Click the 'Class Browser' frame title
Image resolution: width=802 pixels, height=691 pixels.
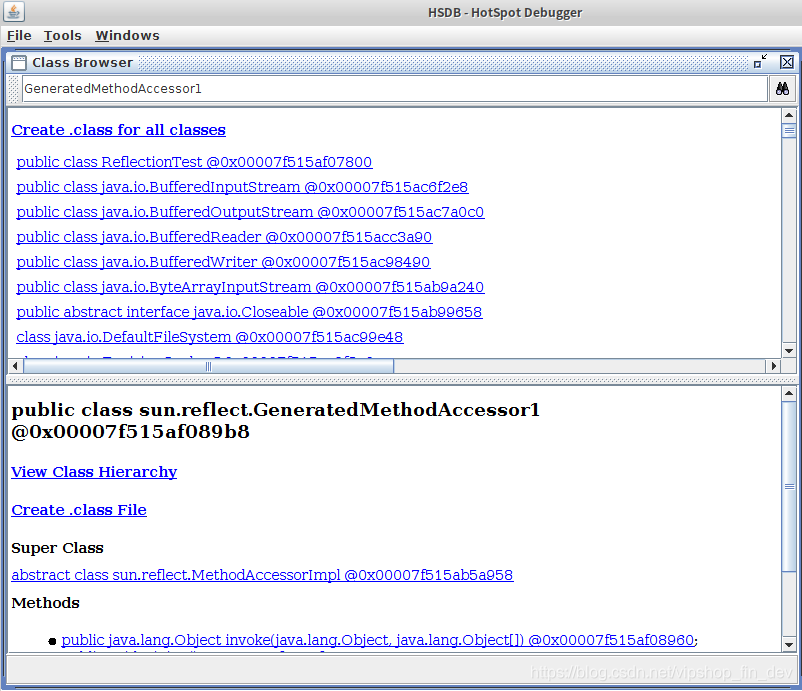82,62
